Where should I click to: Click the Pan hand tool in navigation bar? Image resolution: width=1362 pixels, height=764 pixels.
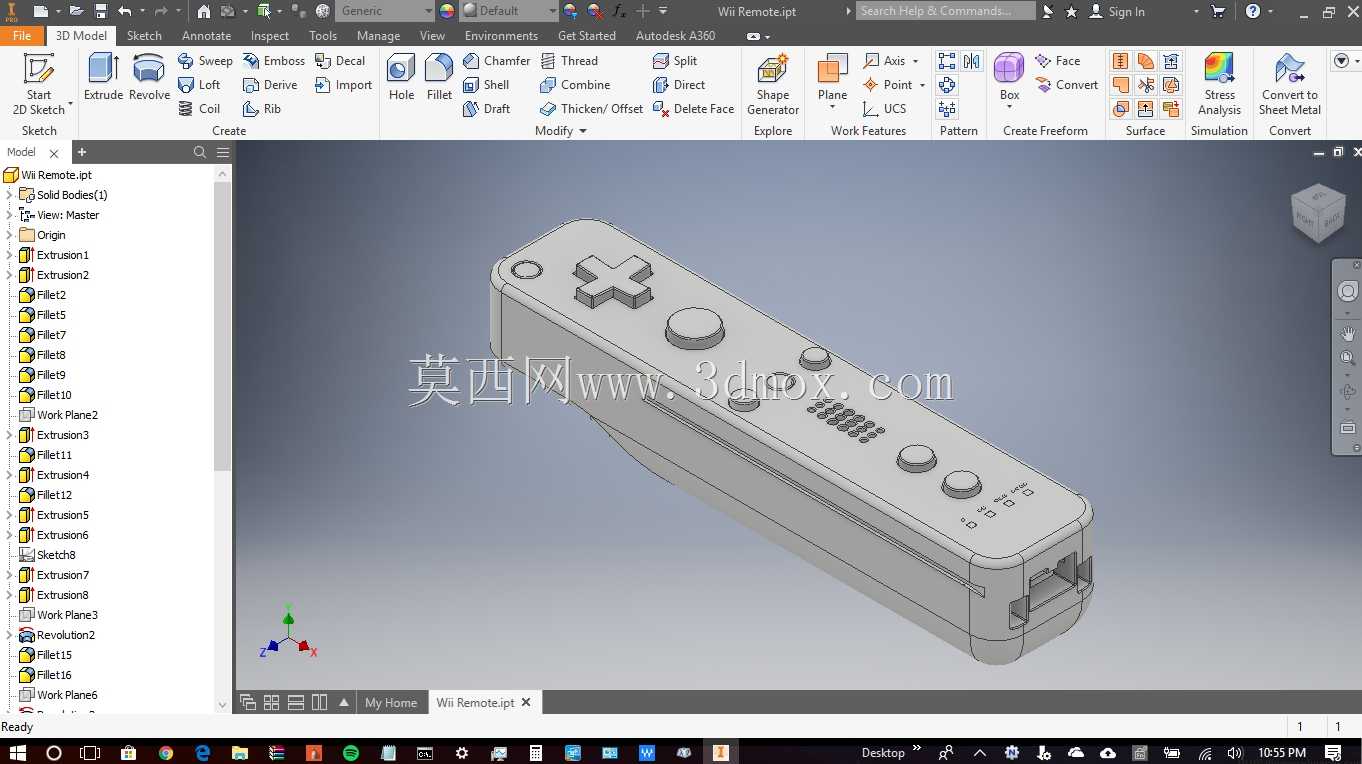point(1347,334)
